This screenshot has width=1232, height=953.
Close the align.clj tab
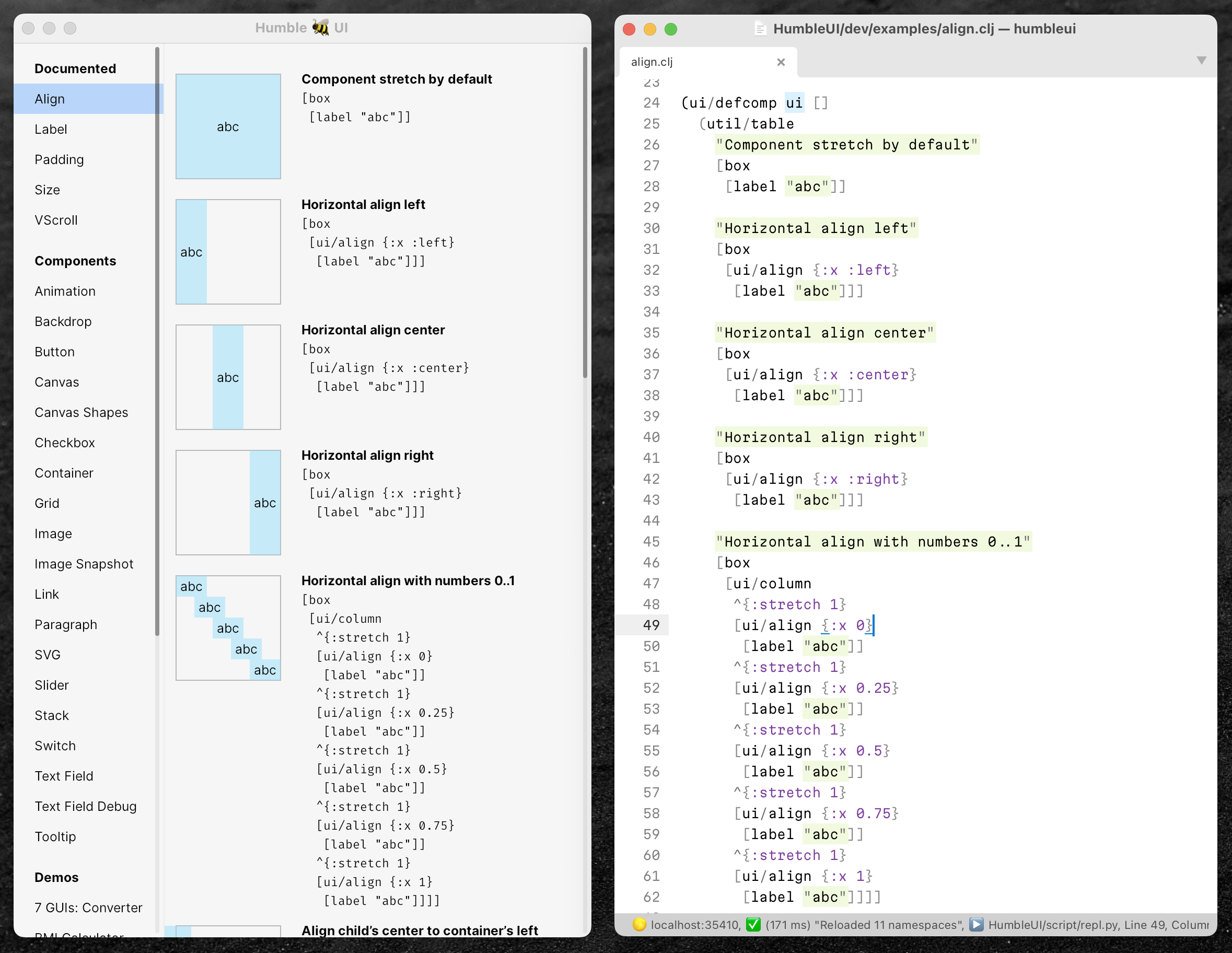(781, 62)
